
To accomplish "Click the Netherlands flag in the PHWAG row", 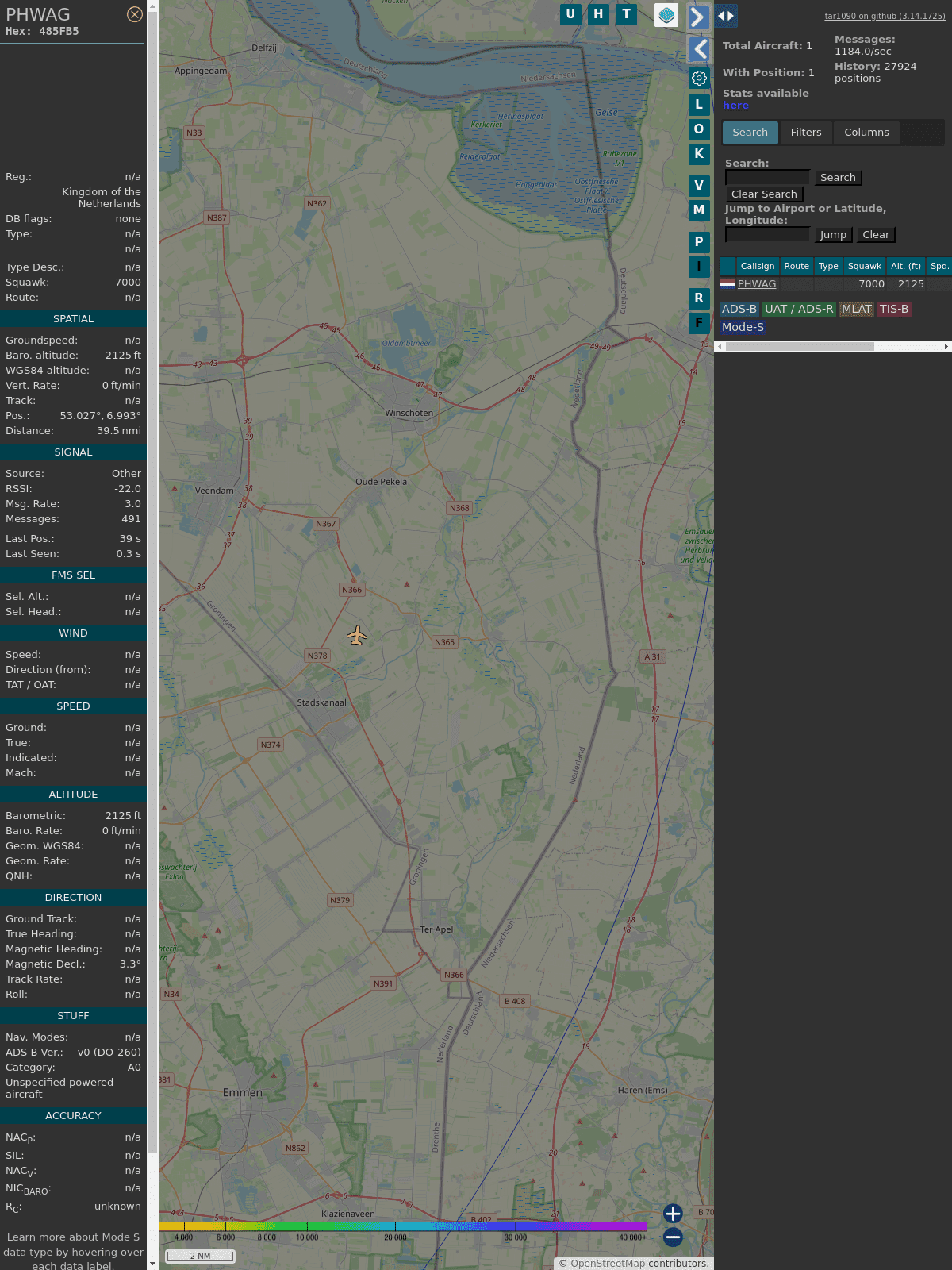I will pos(727,283).
